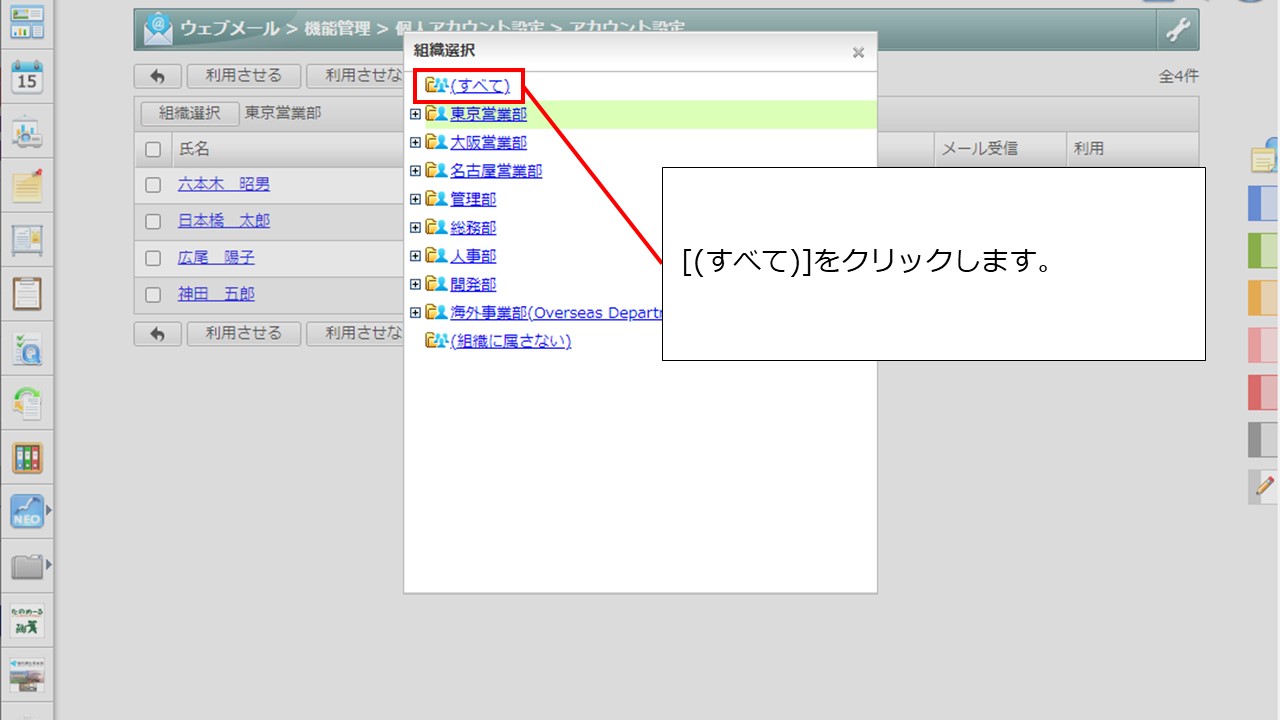Click the (すべて) organization link
Screen dimensions: 1280x720
[479, 86]
